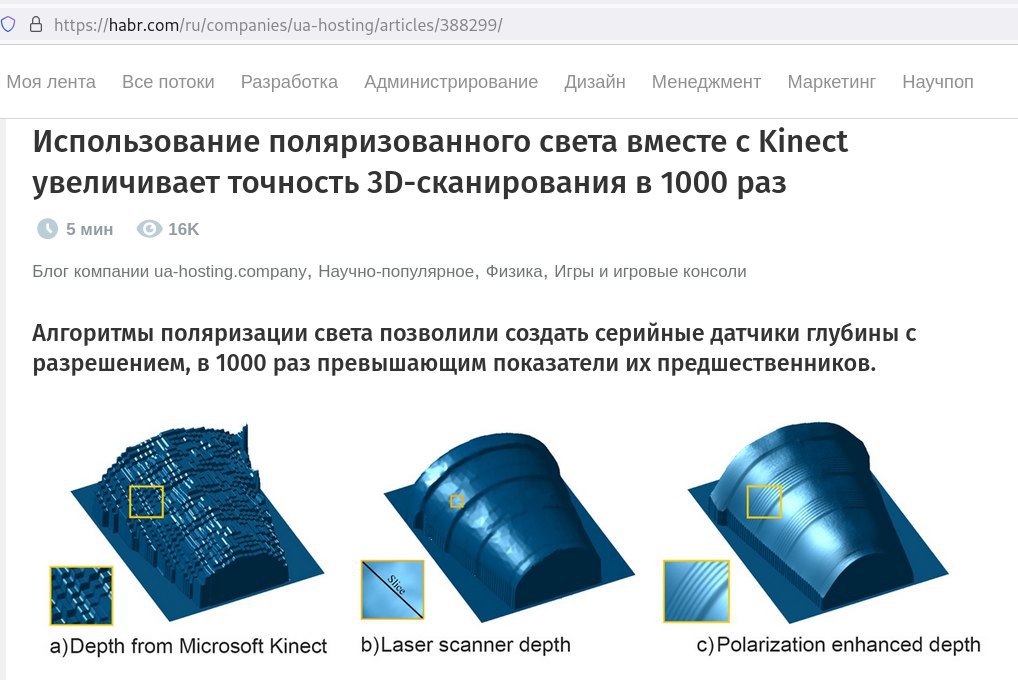Click the polarization zoomed inset thumbnail
The image size is (1018, 680).
pyautogui.click(x=697, y=591)
